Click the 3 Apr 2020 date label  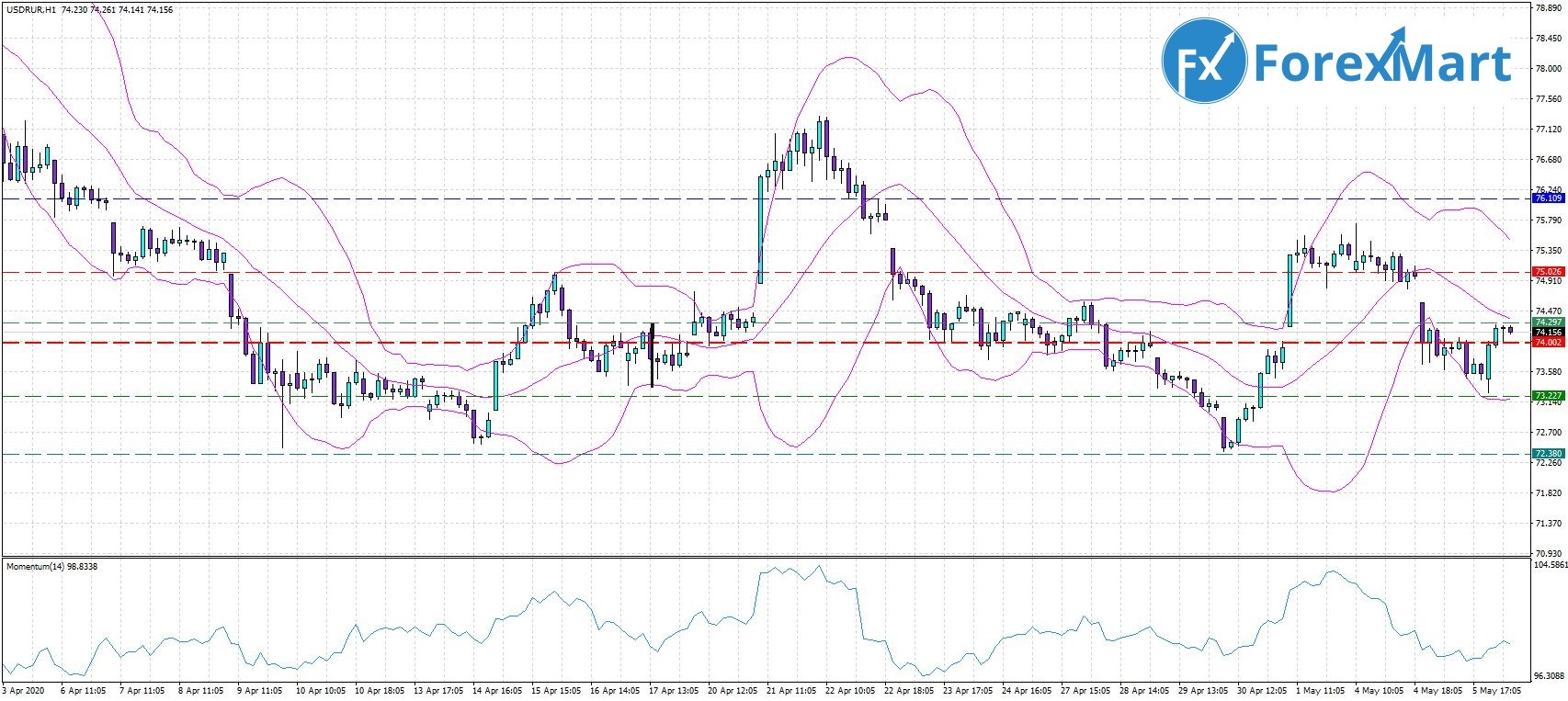pos(24,689)
